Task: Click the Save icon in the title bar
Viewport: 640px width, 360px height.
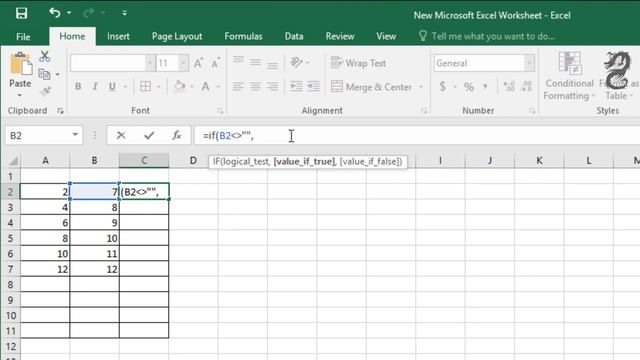Action: 21,13
